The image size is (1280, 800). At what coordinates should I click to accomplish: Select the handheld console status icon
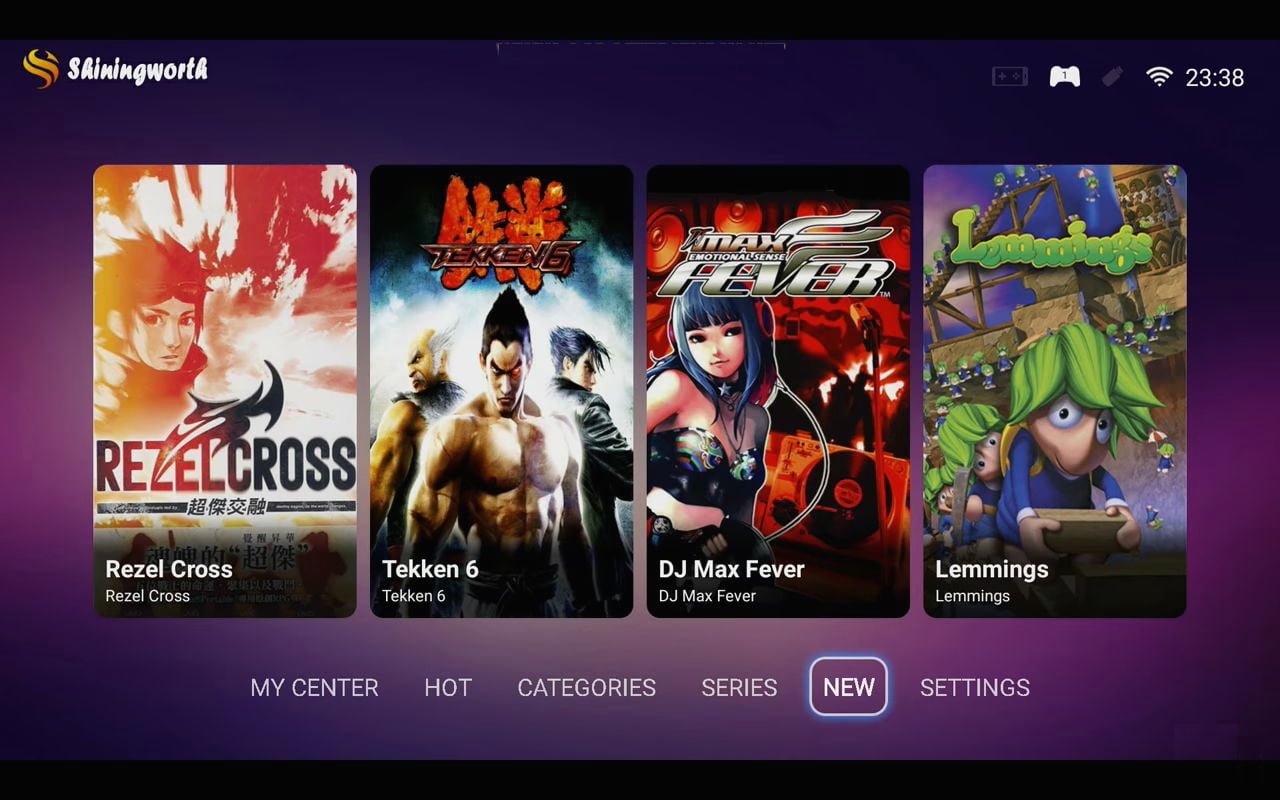[1010, 77]
